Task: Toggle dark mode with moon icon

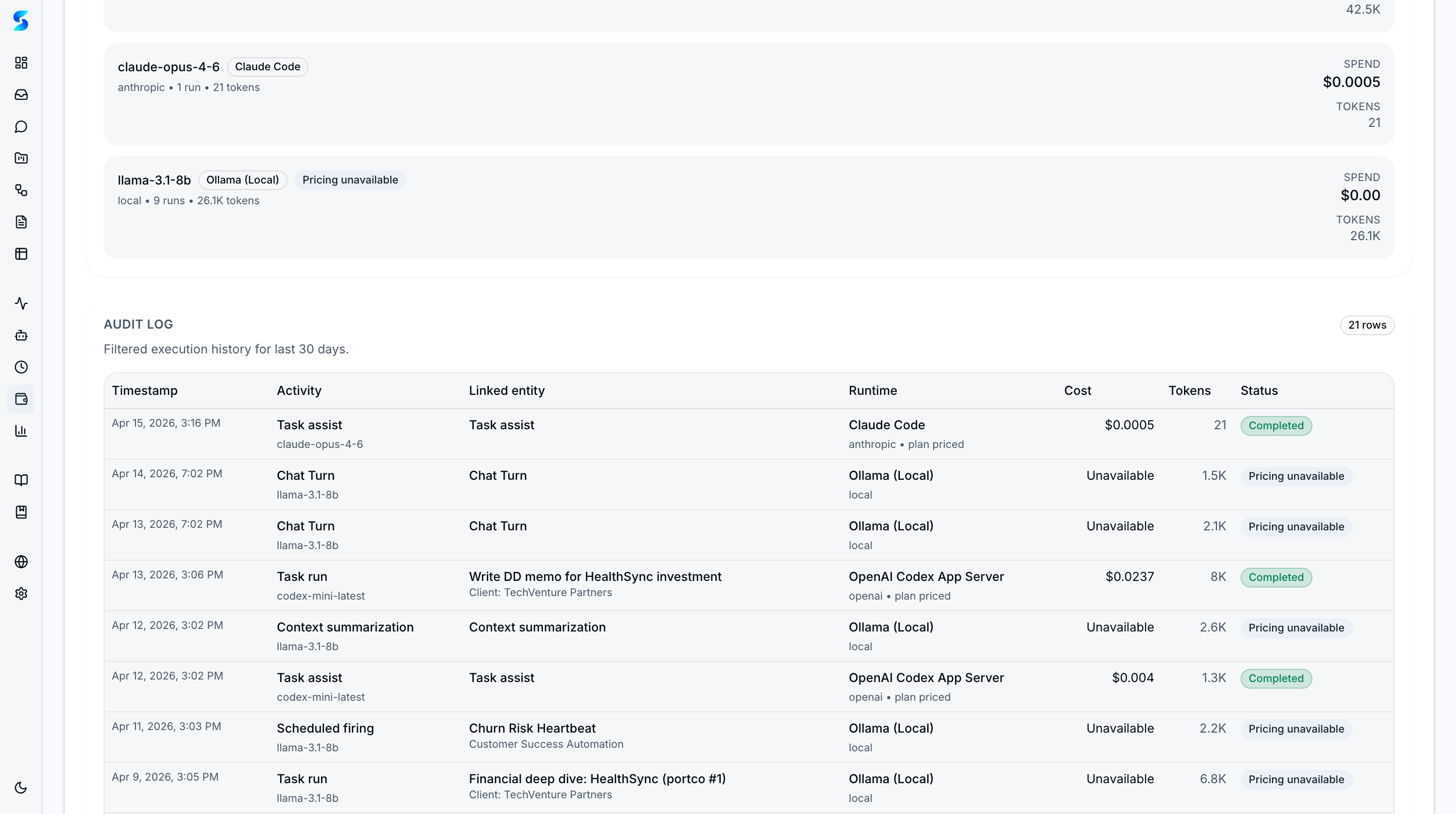Action: pos(21,787)
